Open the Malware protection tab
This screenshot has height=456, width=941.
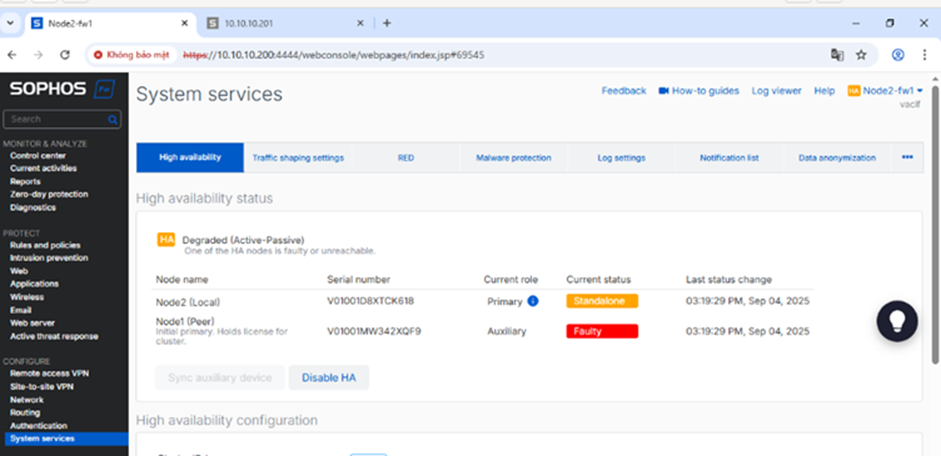[514, 158]
